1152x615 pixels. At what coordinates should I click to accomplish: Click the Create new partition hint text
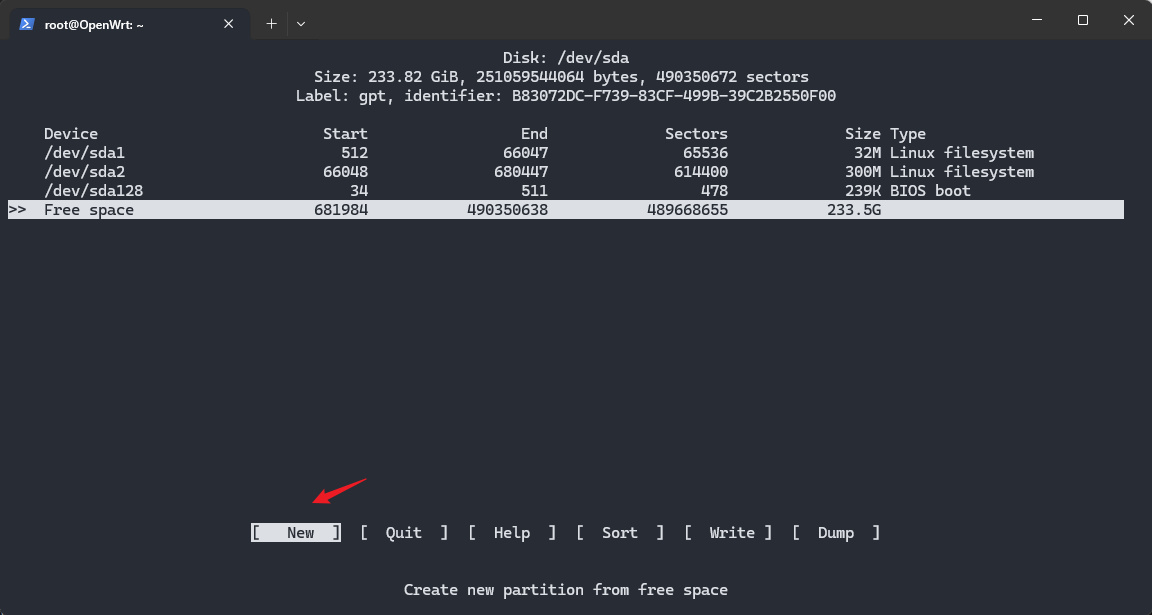566,589
